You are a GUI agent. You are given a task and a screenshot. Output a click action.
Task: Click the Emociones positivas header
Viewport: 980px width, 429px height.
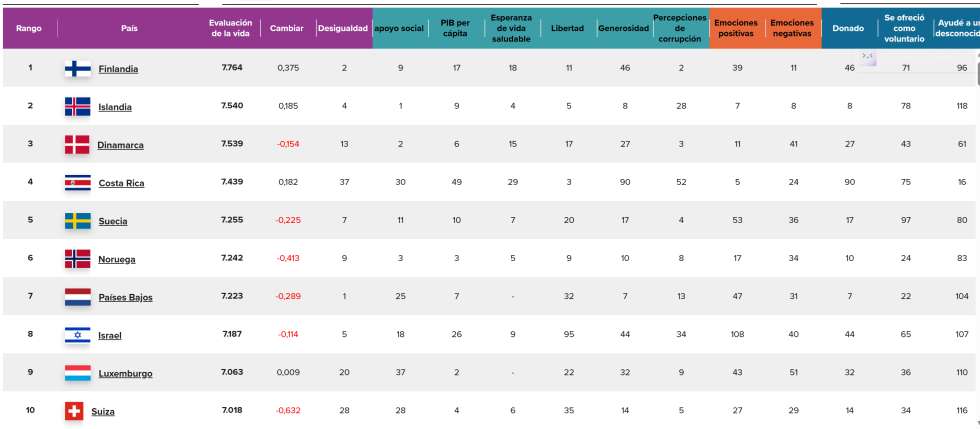736,28
